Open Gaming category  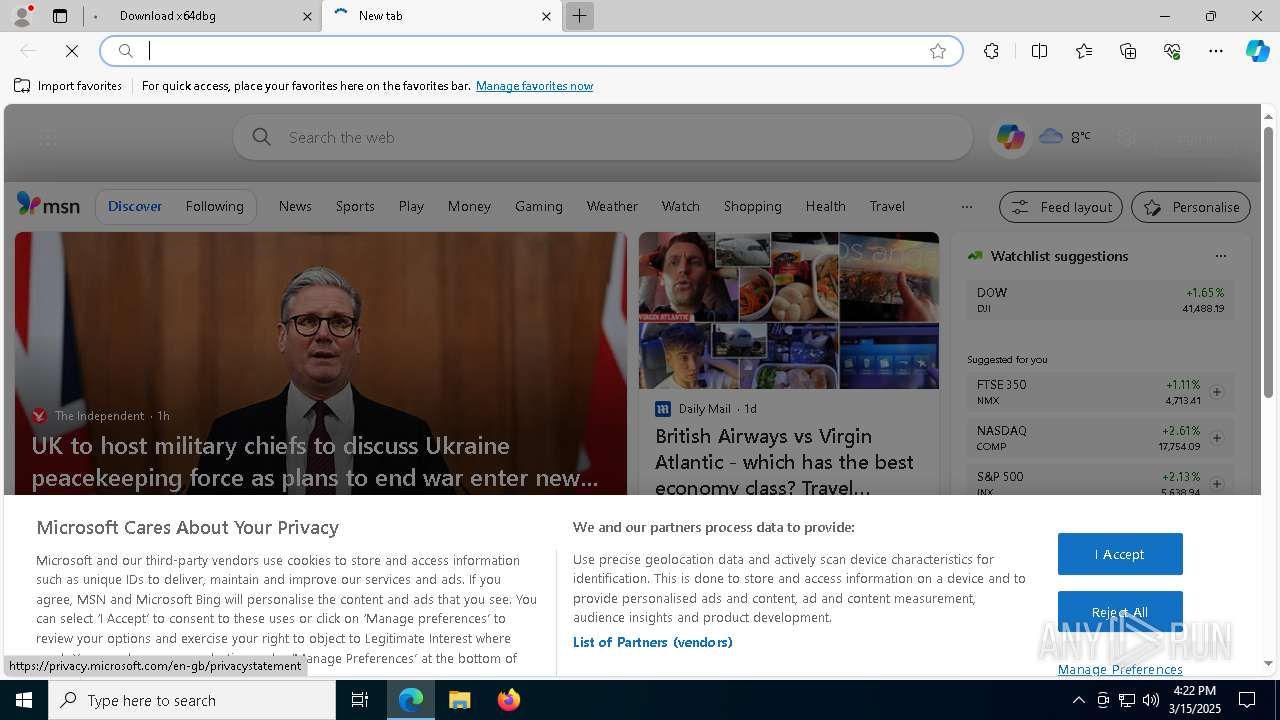[x=539, y=206]
